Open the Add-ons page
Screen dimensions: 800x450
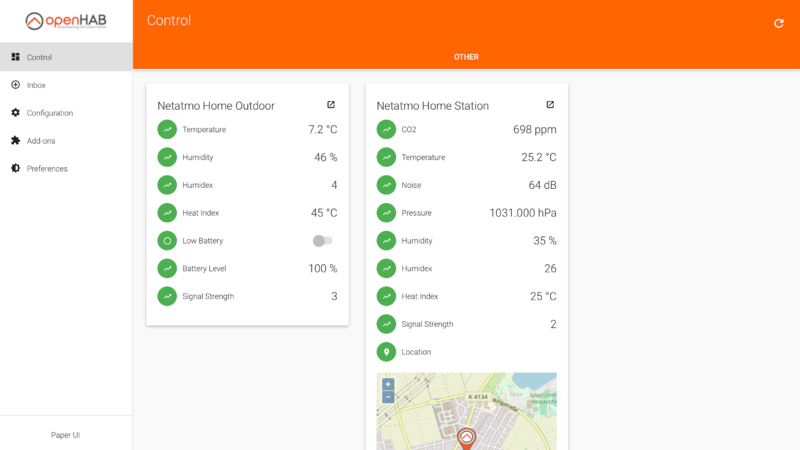[x=41, y=141]
